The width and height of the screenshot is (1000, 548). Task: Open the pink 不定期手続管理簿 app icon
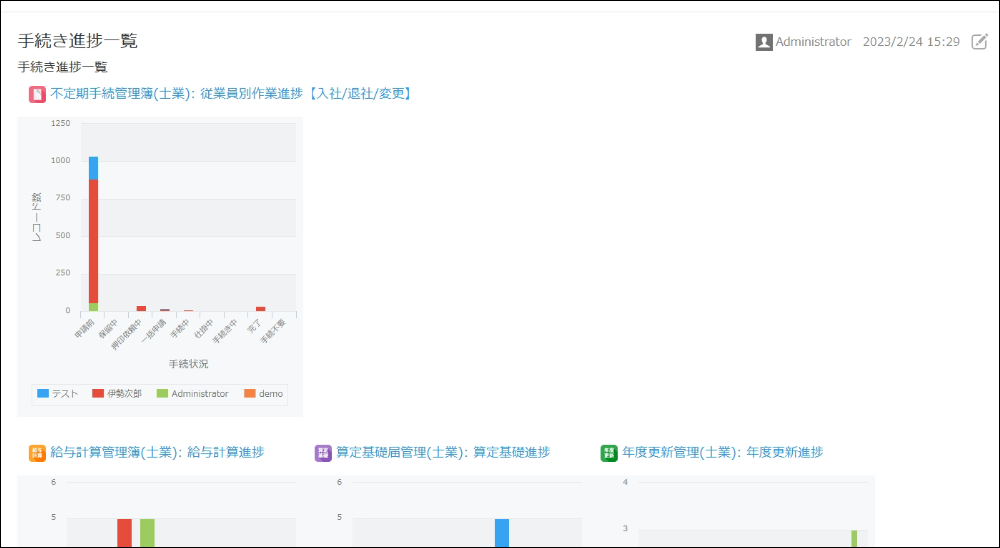coord(37,94)
